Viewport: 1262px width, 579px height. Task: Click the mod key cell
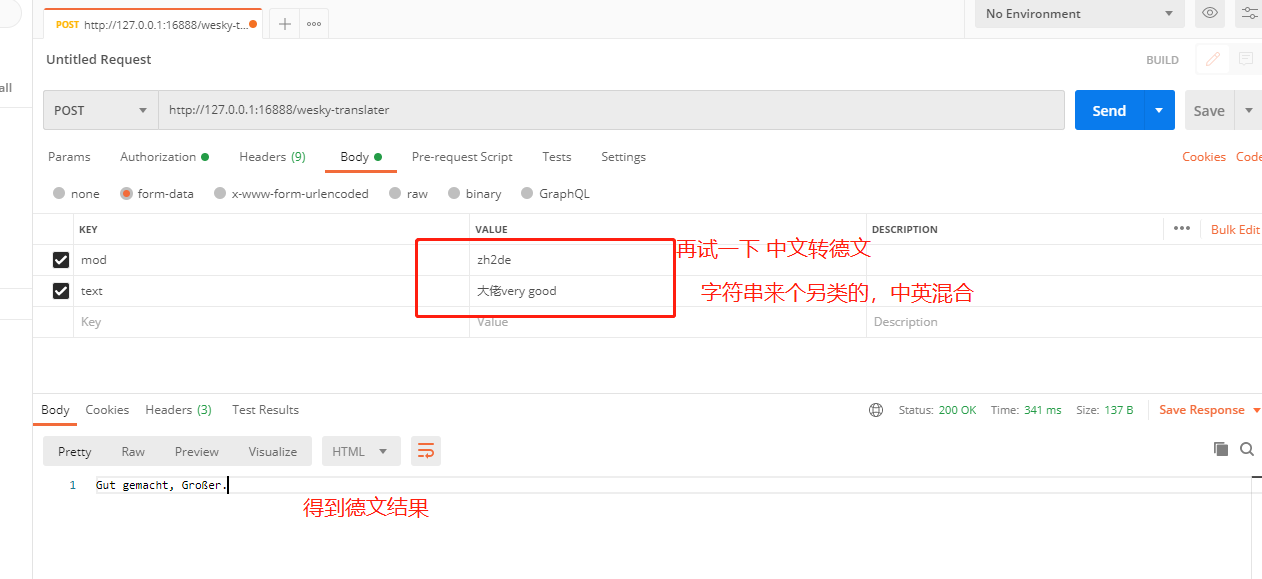(x=271, y=260)
